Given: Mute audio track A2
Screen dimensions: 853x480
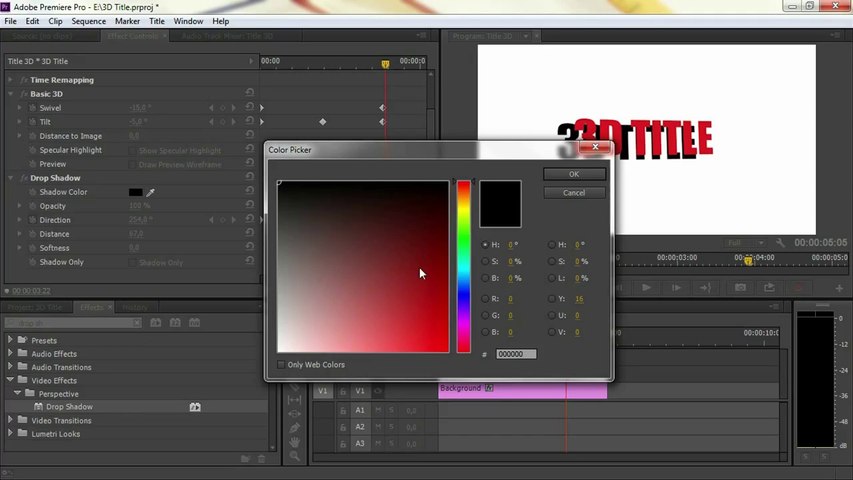Looking at the screenshot, I should tap(378, 427).
